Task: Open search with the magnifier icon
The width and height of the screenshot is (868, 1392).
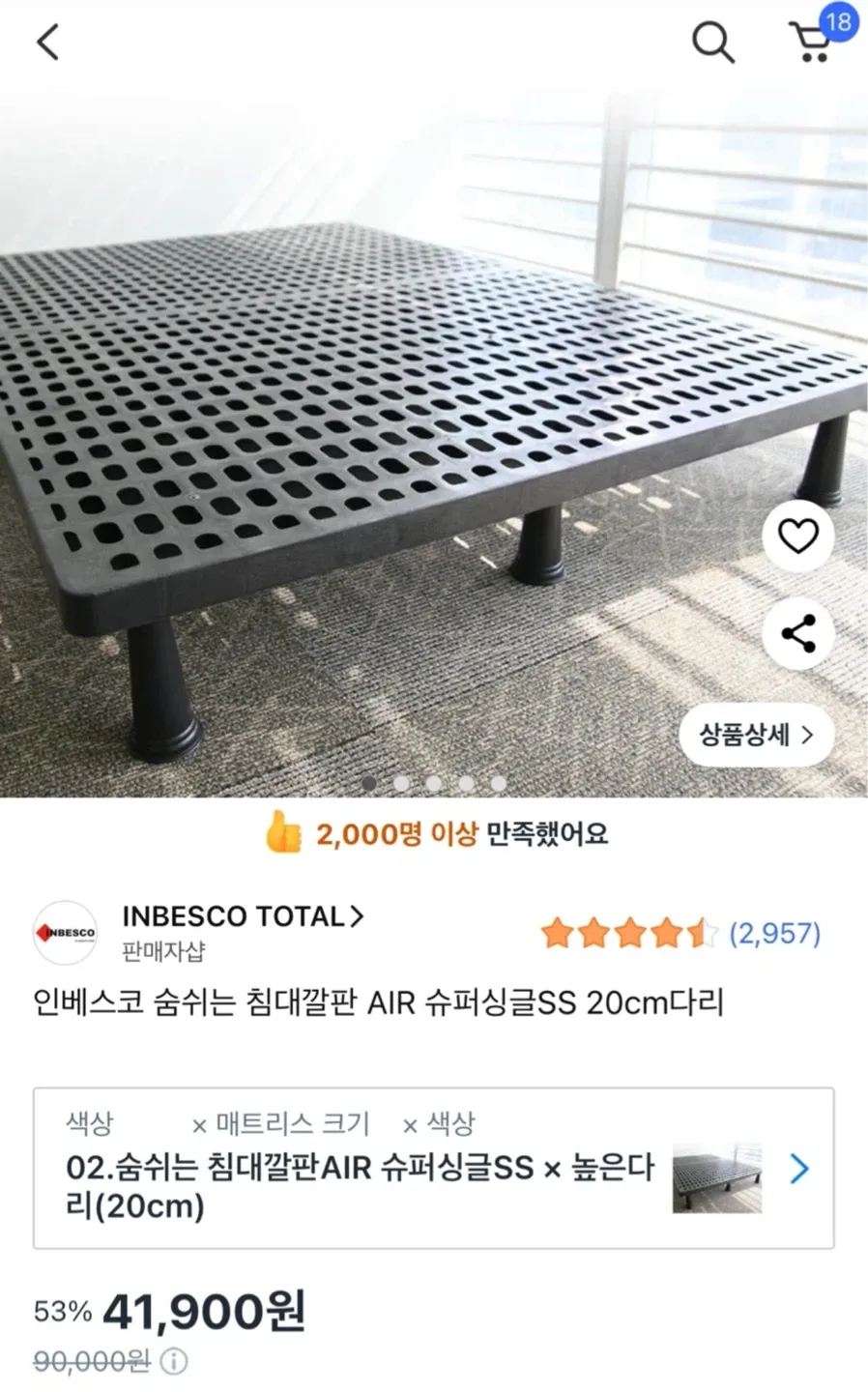Action: point(713,43)
